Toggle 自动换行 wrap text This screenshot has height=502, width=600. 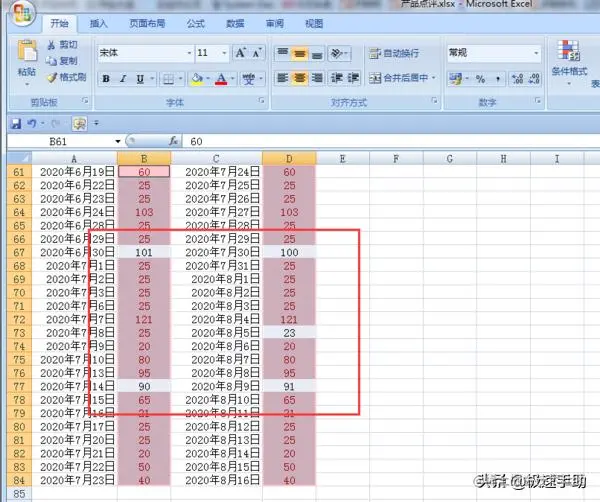coord(394,53)
